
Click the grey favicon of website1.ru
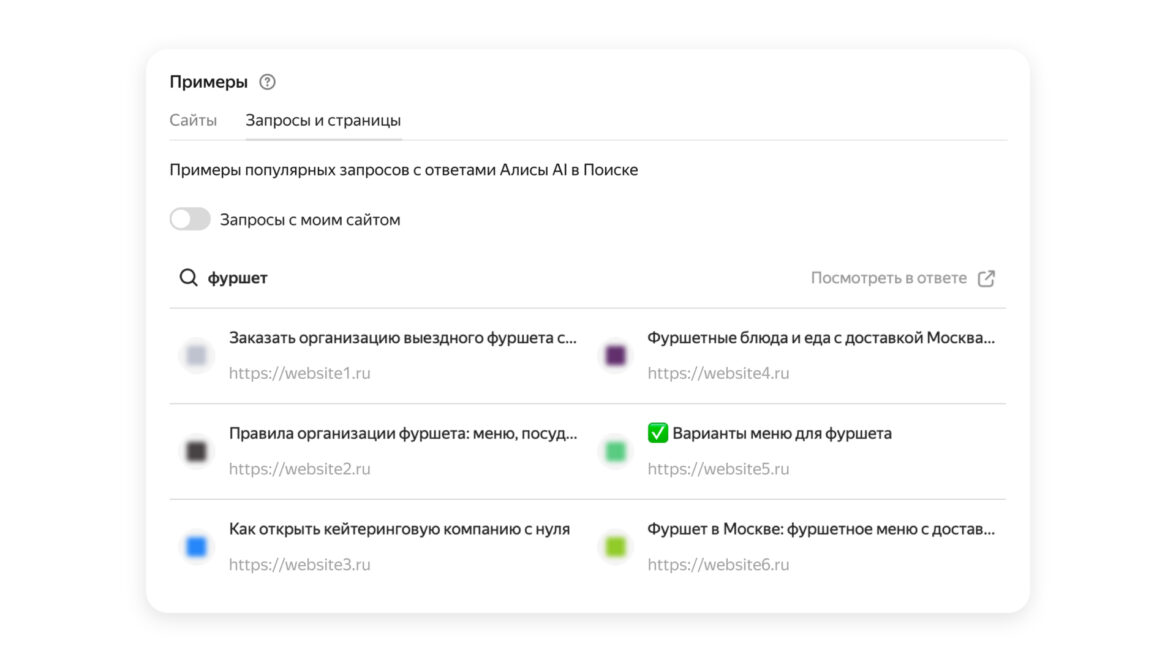197,355
